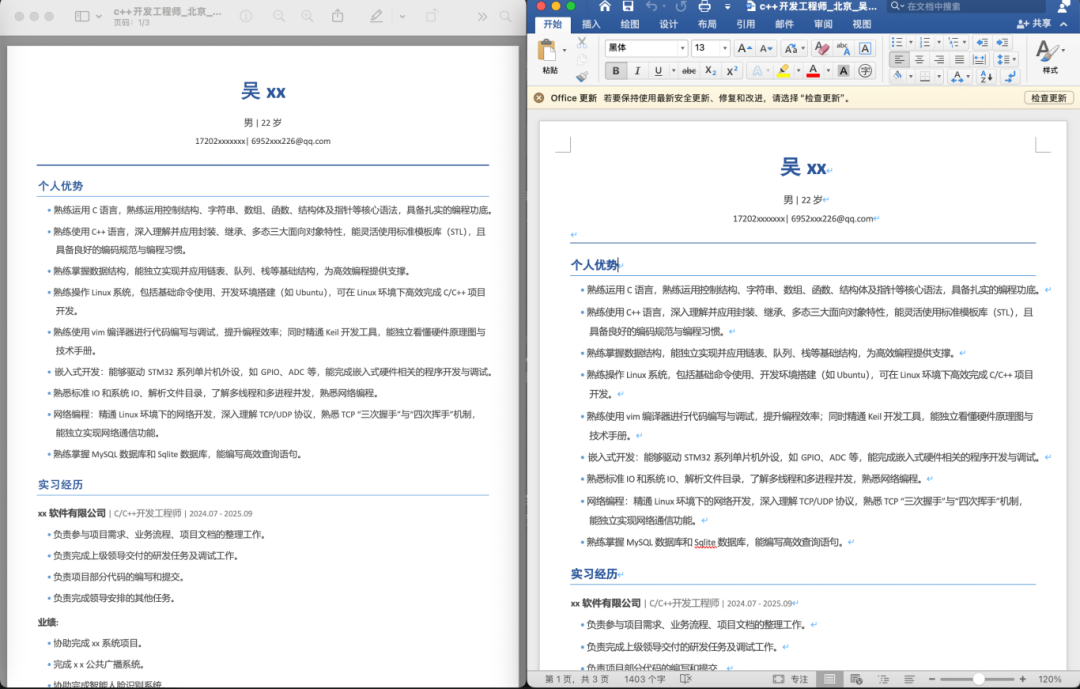Expand the underline style dropdown arrow
1080x689 pixels.
673,70
